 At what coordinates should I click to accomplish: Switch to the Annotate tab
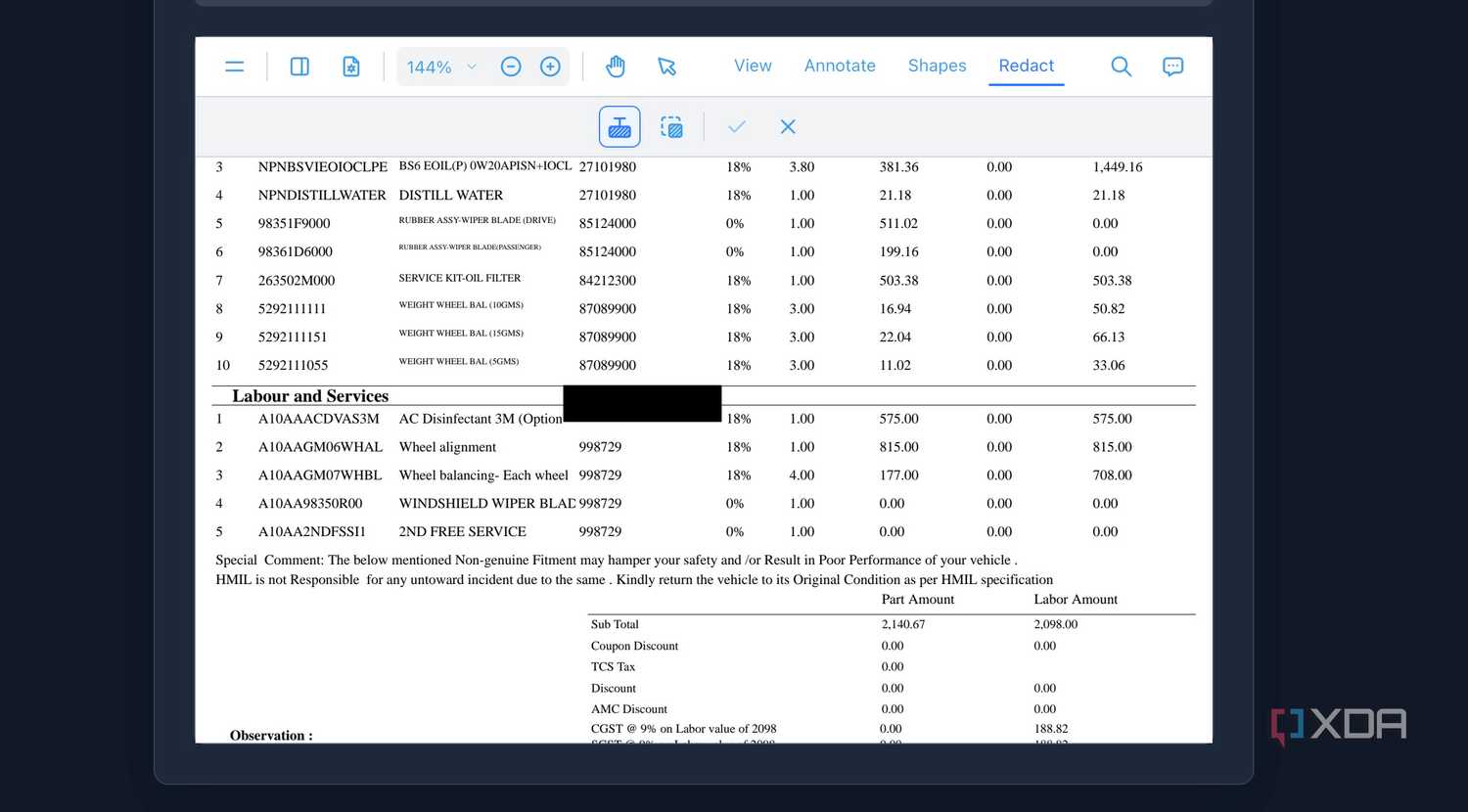click(x=840, y=66)
